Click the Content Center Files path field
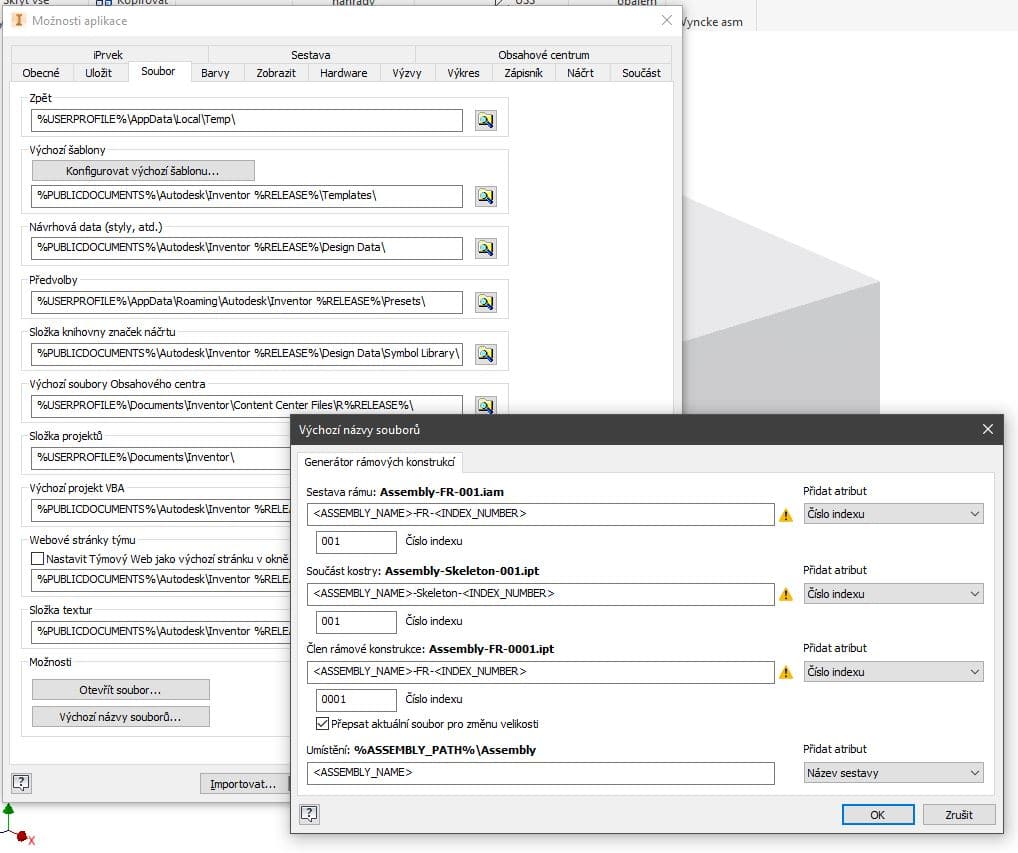This screenshot has width=1018, height=853. [247, 405]
